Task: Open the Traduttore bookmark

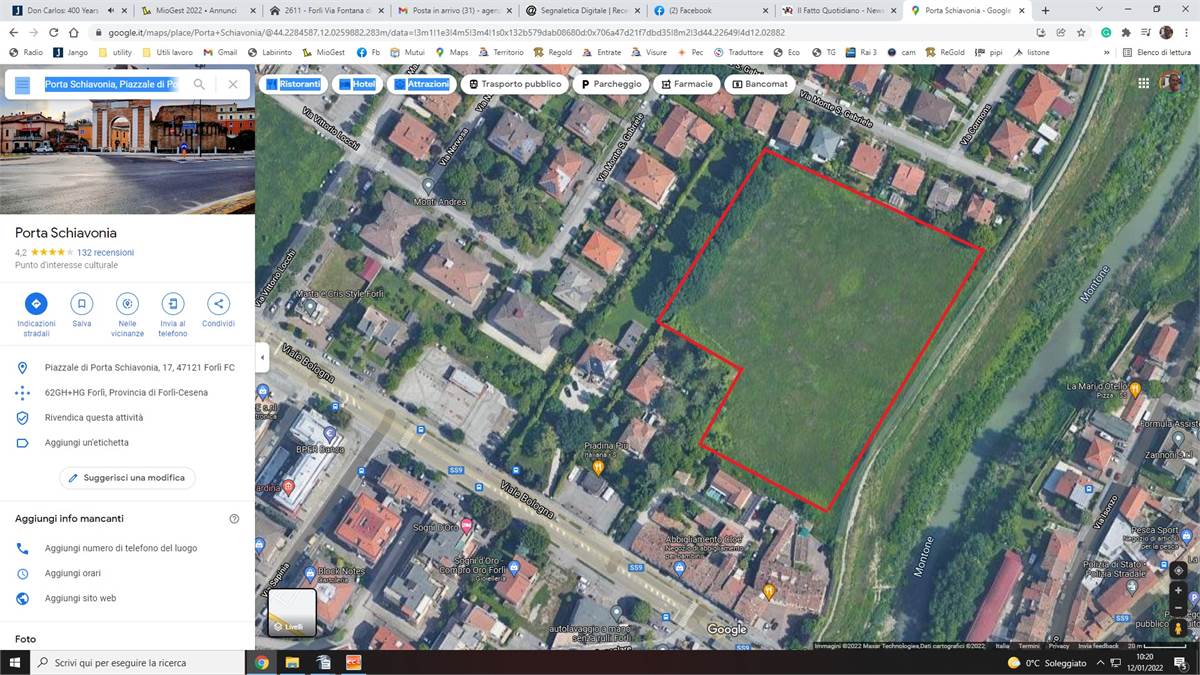Action: tap(739, 52)
